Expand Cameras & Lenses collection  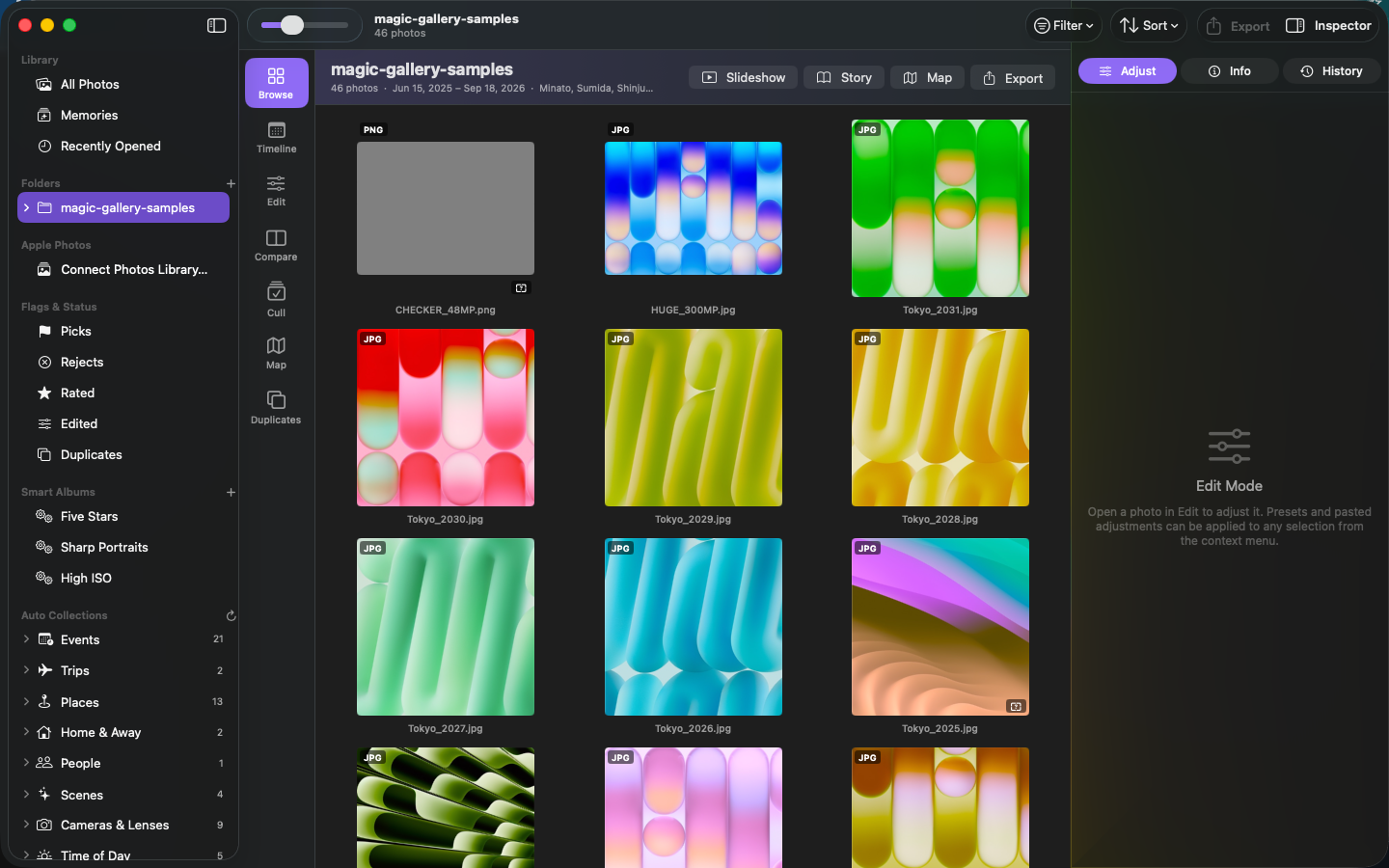[x=26, y=825]
